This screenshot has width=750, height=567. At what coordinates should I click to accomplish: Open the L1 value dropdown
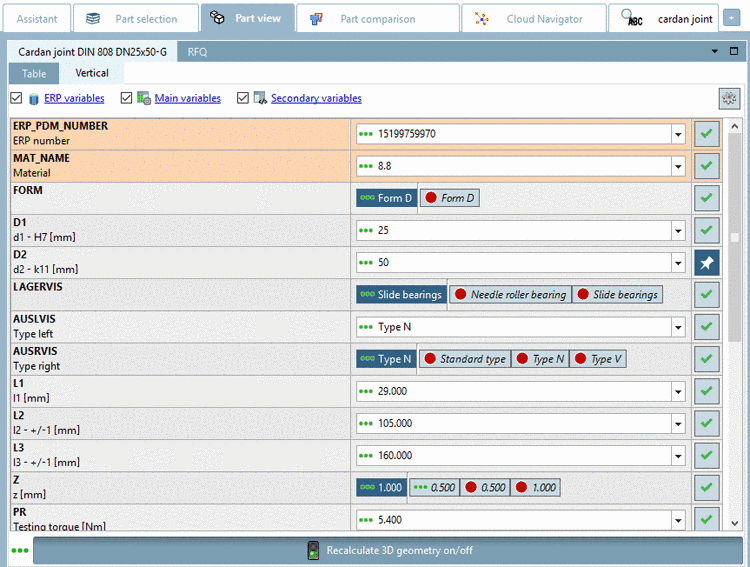click(678, 391)
